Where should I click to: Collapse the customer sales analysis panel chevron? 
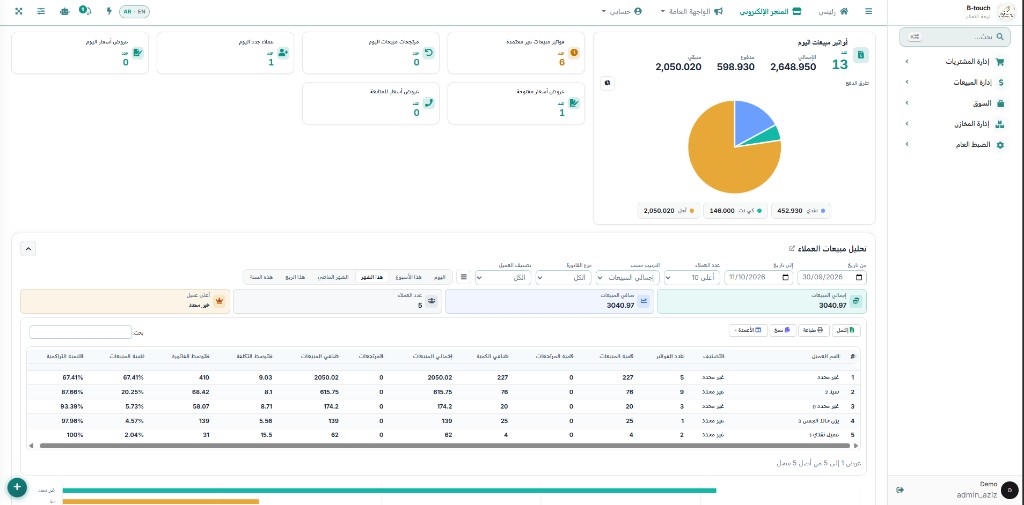pos(28,248)
